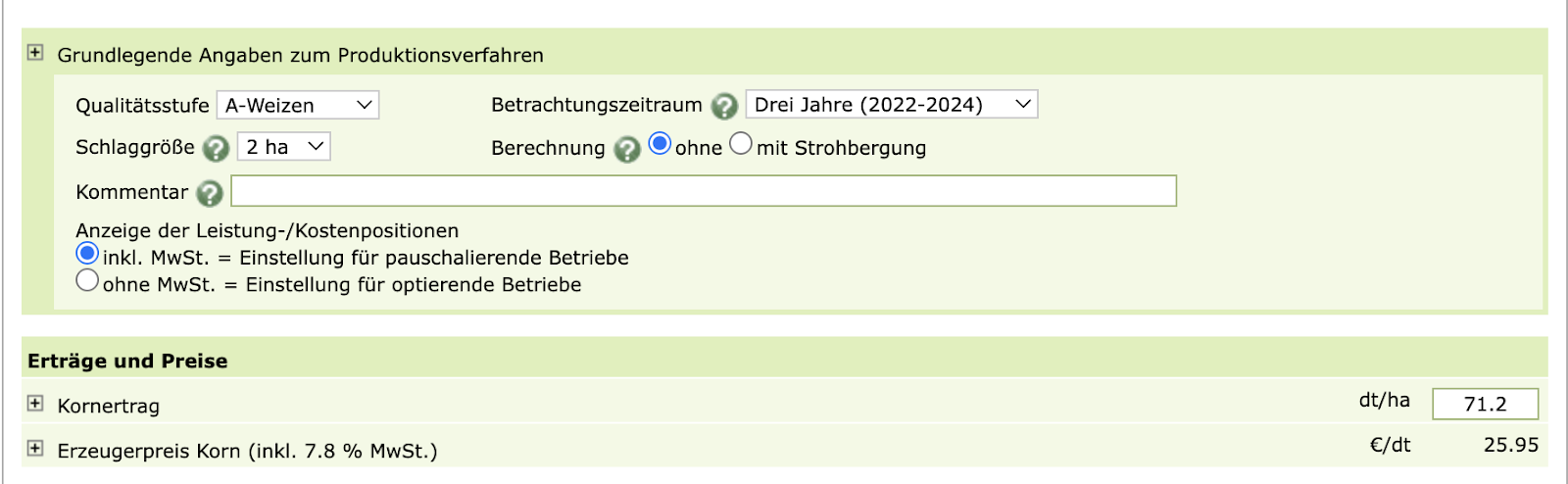Choose the 'inkl. MwSt.' radio option
1568x484 pixels.
(87, 254)
